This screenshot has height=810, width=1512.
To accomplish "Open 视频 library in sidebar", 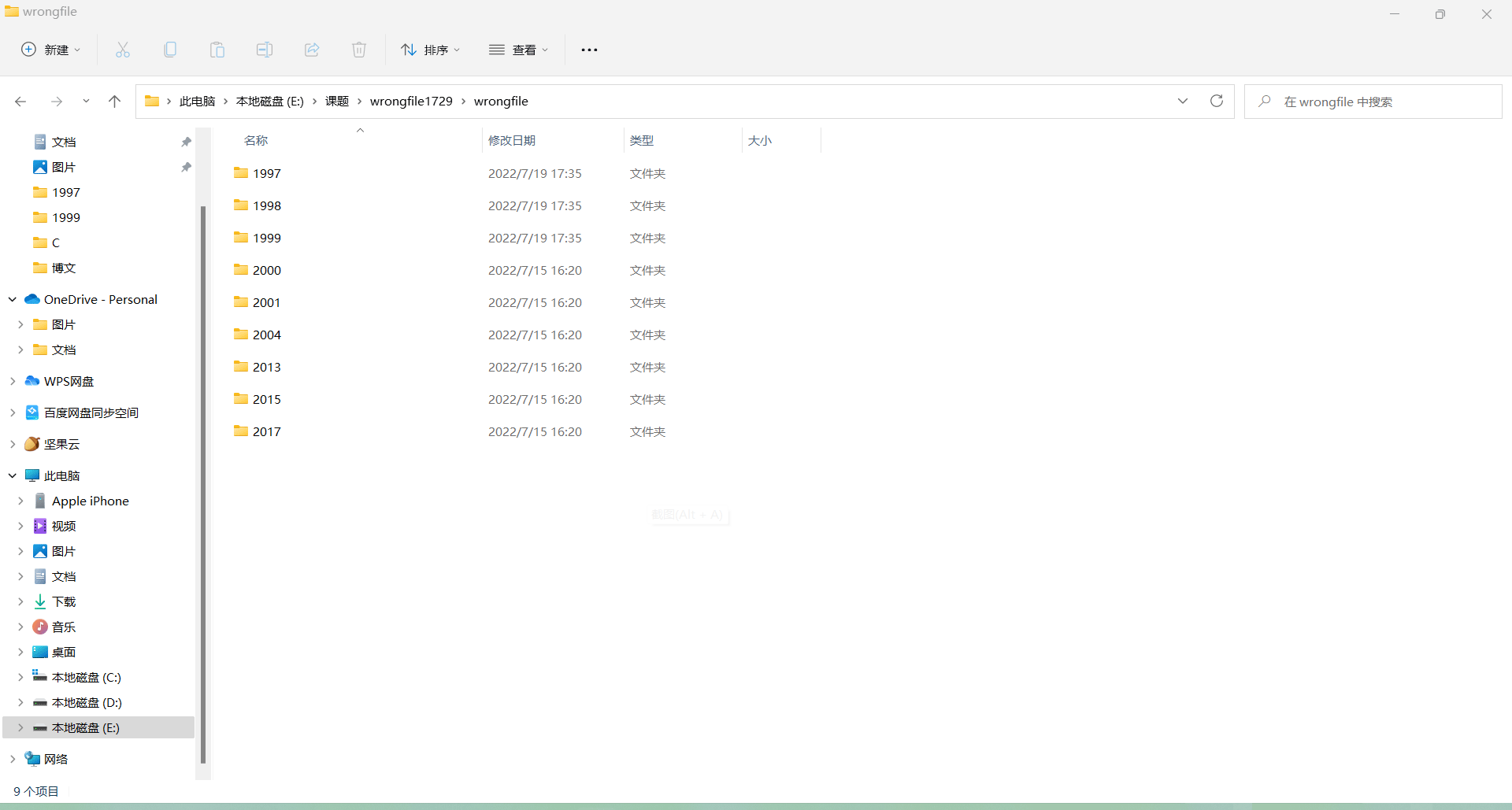I will [x=63, y=526].
